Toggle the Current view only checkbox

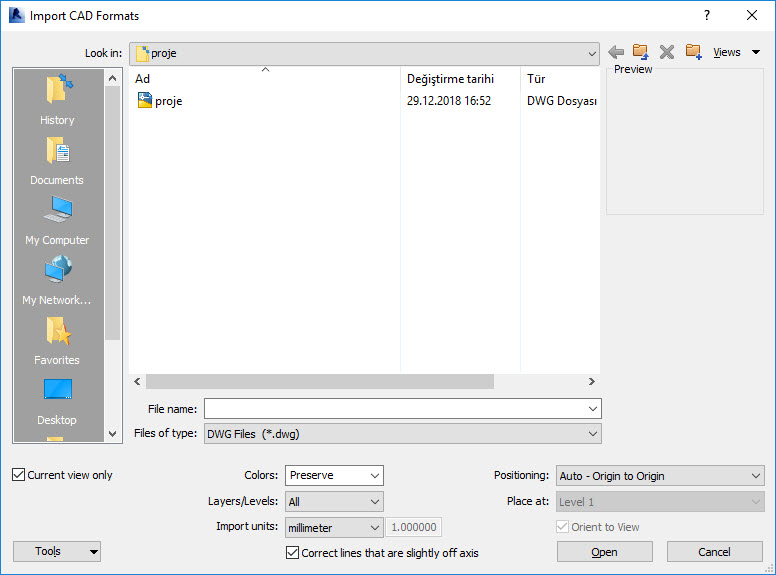pyautogui.click(x=19, y=475)
